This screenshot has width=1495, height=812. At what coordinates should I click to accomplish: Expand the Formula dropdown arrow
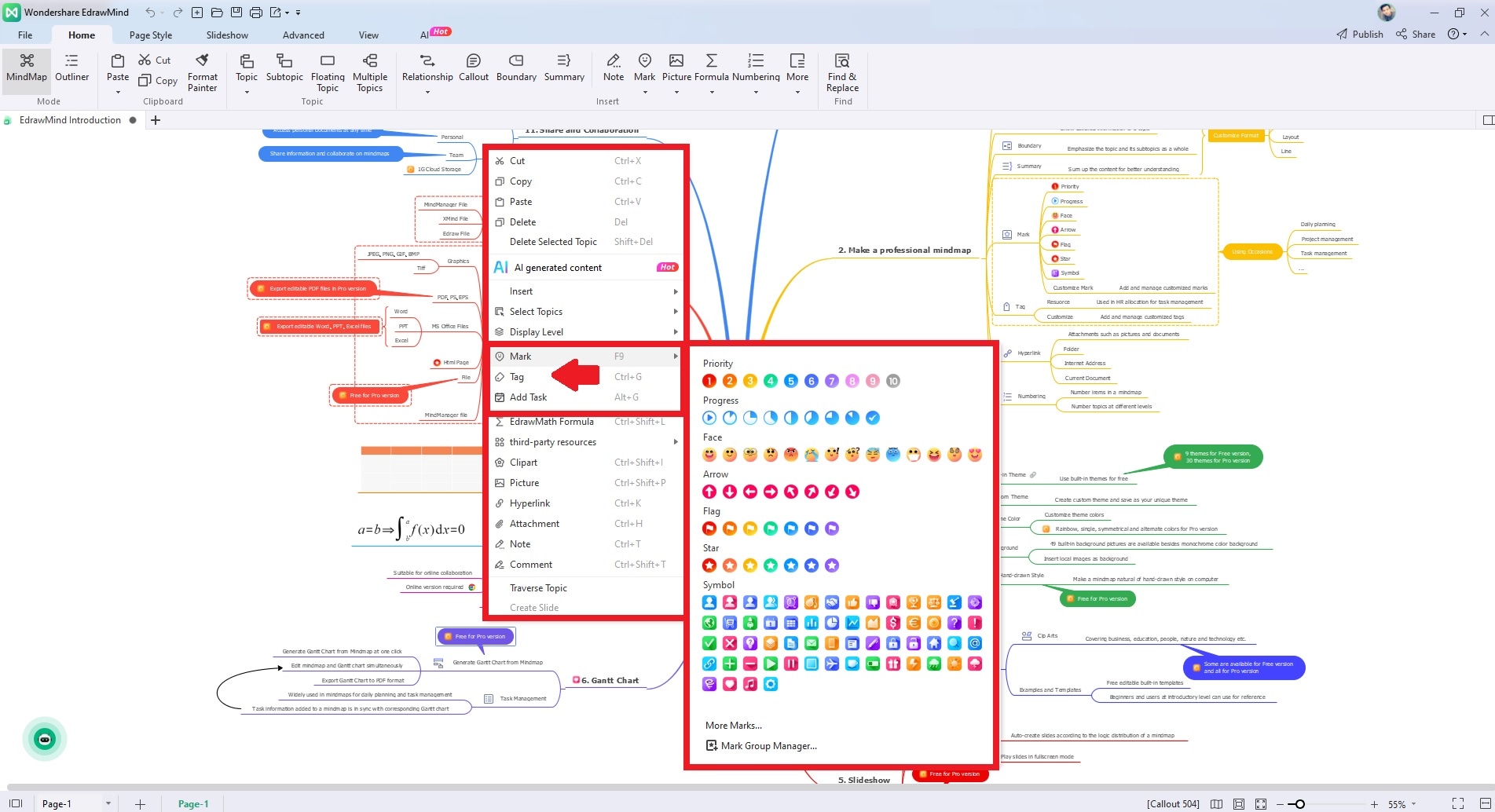tap(712, 92)
